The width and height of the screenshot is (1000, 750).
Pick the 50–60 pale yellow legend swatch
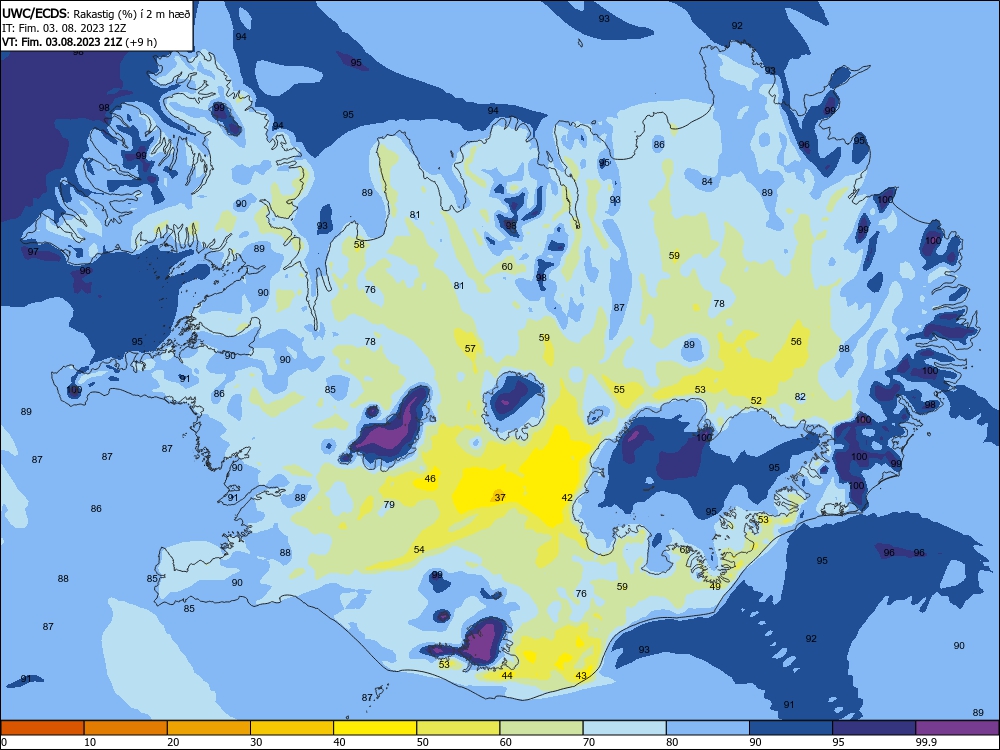pyautogui.click(x=458, y=728)
